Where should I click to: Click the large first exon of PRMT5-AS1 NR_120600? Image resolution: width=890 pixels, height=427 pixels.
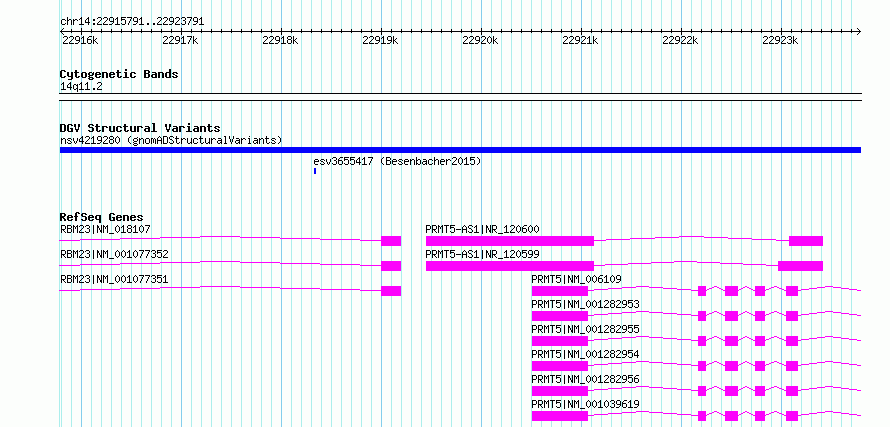coord(510,241)
